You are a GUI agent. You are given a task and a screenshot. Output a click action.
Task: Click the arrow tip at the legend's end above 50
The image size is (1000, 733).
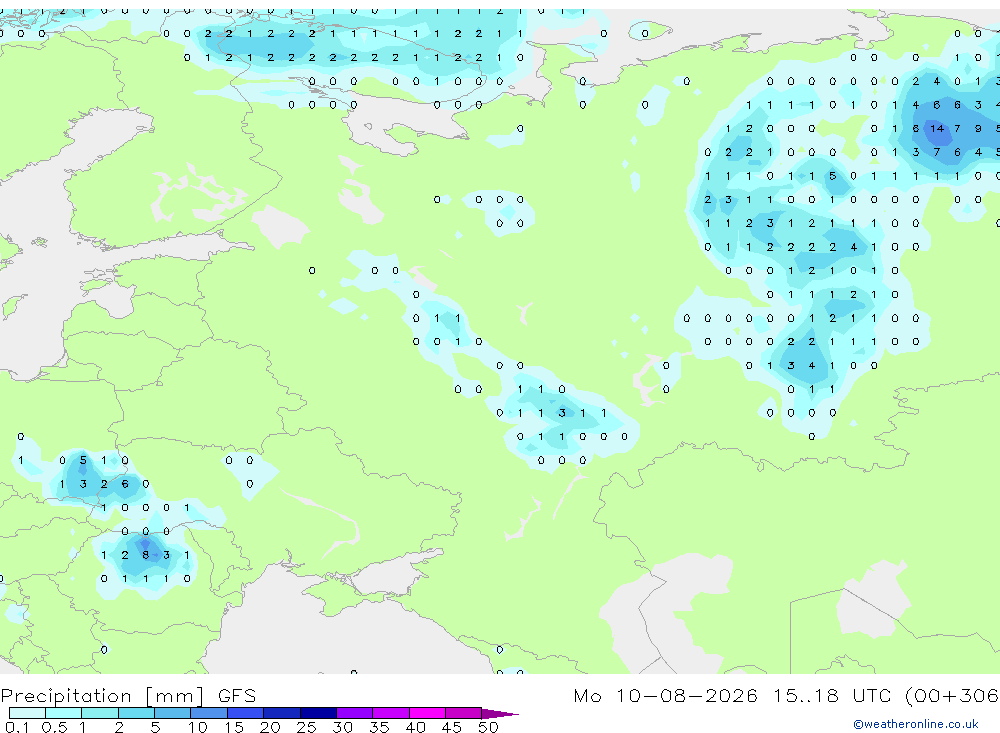[500, 714]
